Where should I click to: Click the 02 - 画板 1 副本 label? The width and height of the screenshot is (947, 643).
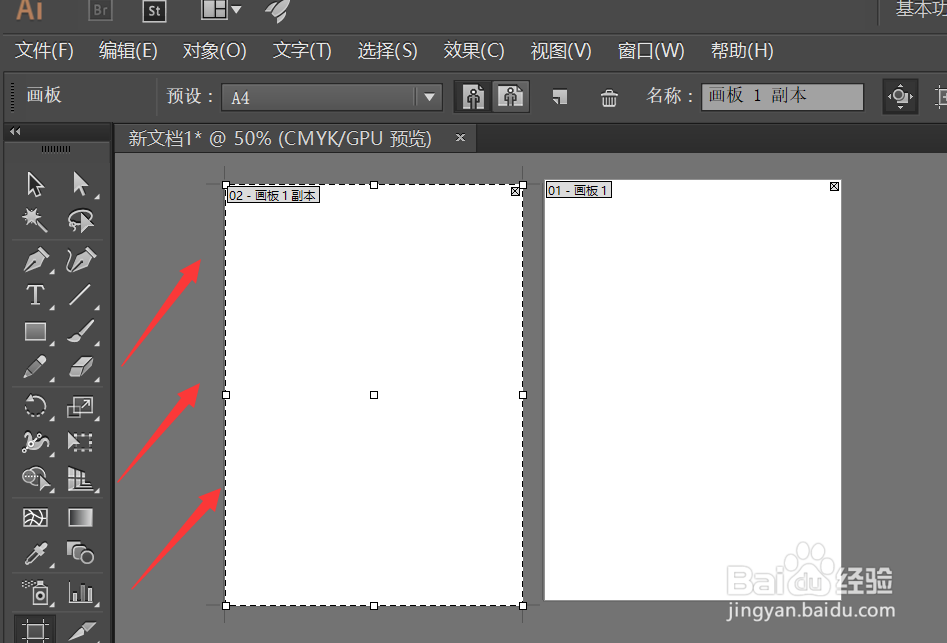click(x=273, y=195)
